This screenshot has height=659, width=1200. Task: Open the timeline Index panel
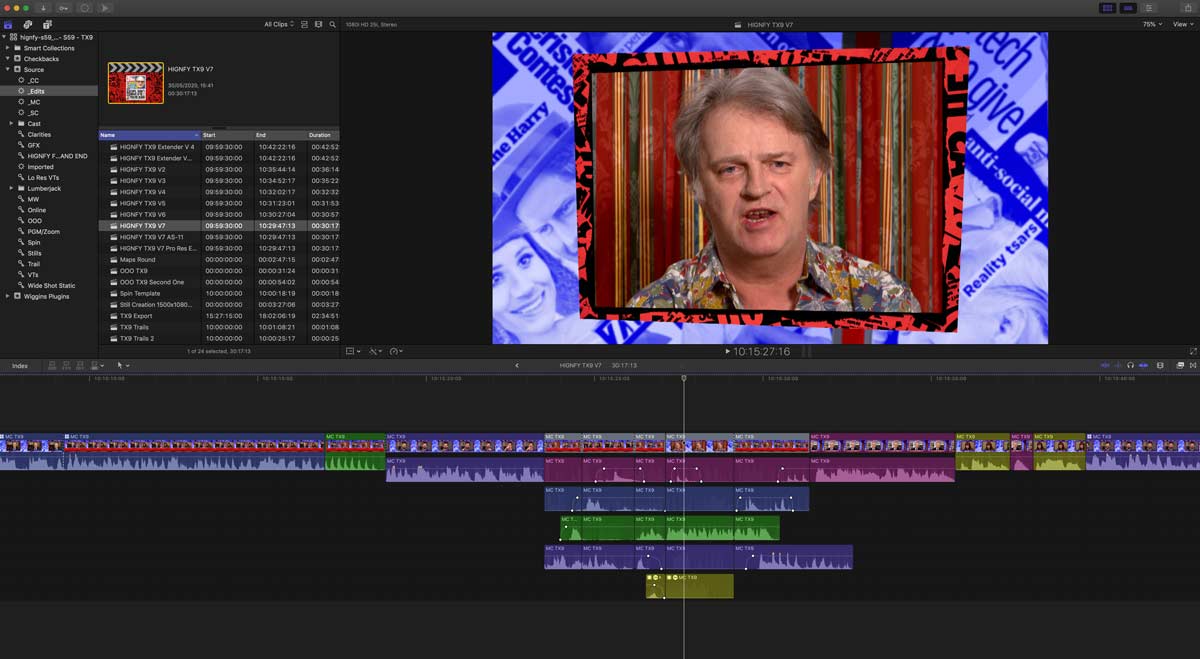point(20,366)
